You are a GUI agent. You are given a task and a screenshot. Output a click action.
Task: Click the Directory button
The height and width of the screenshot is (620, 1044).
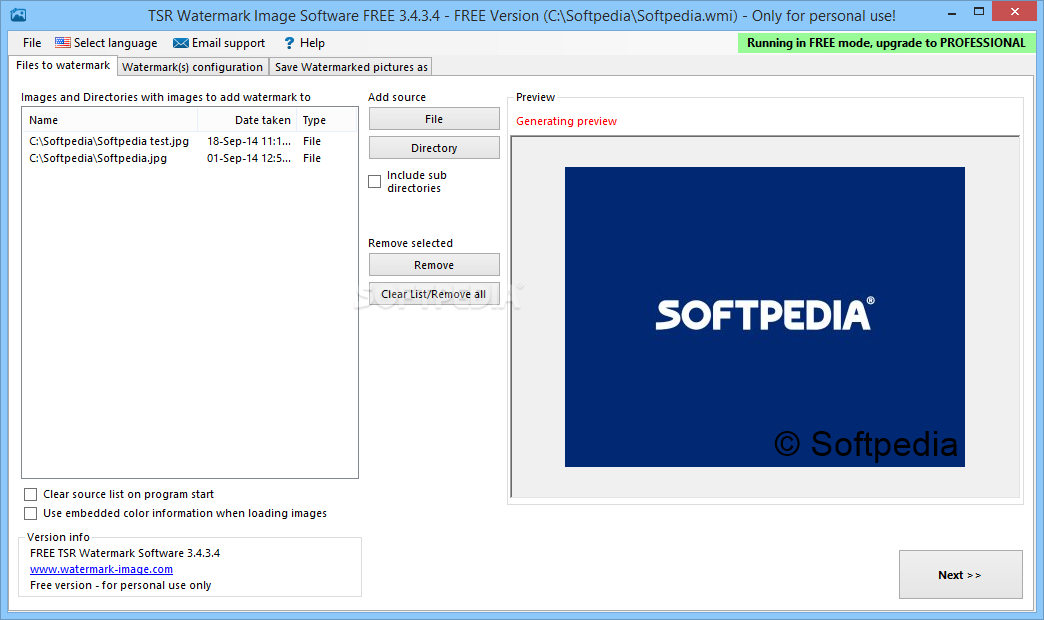[x=434, y=148]
